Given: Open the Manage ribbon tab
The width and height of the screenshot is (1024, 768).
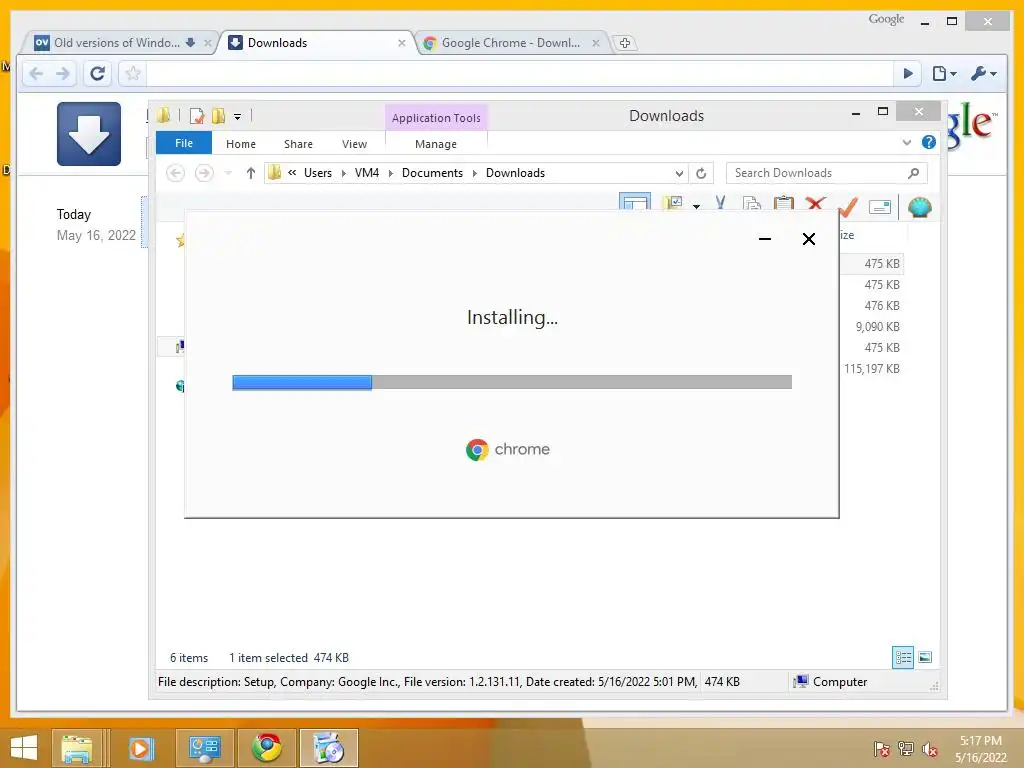Looking at the screenshot, I should coord(436,144).
